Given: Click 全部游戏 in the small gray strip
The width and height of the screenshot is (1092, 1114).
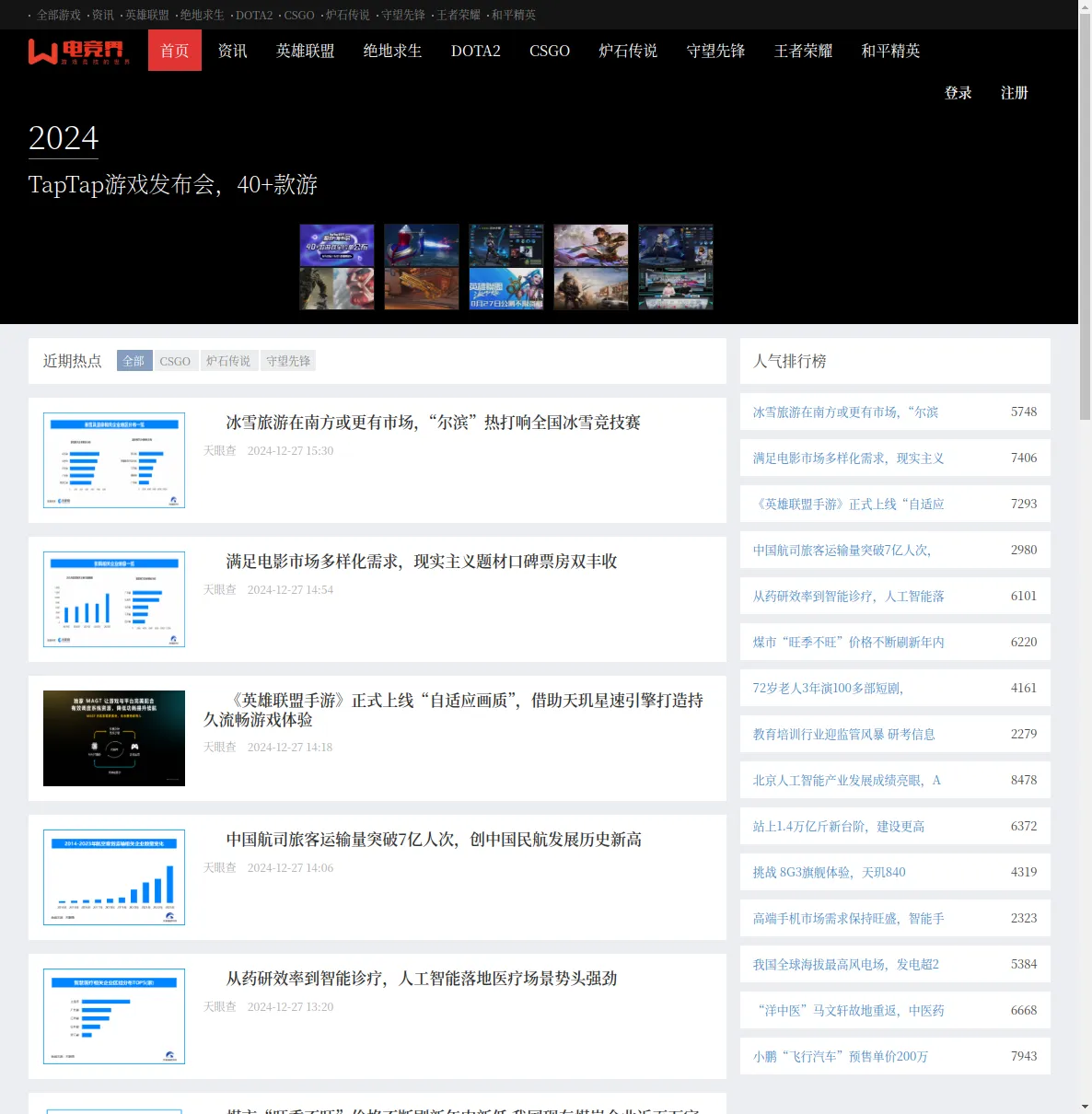Looking at the screenshot, I should [59, 15].
